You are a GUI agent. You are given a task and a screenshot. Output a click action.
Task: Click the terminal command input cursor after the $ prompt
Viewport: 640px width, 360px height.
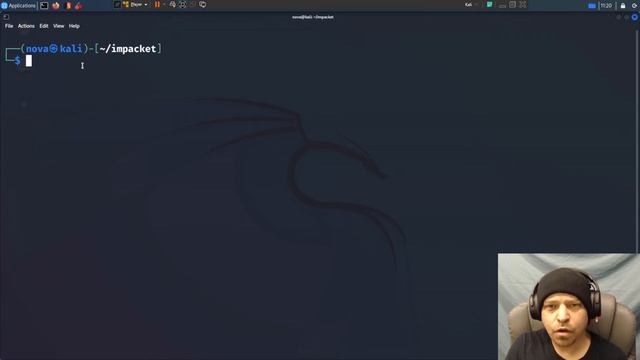[x=29, y=61]
